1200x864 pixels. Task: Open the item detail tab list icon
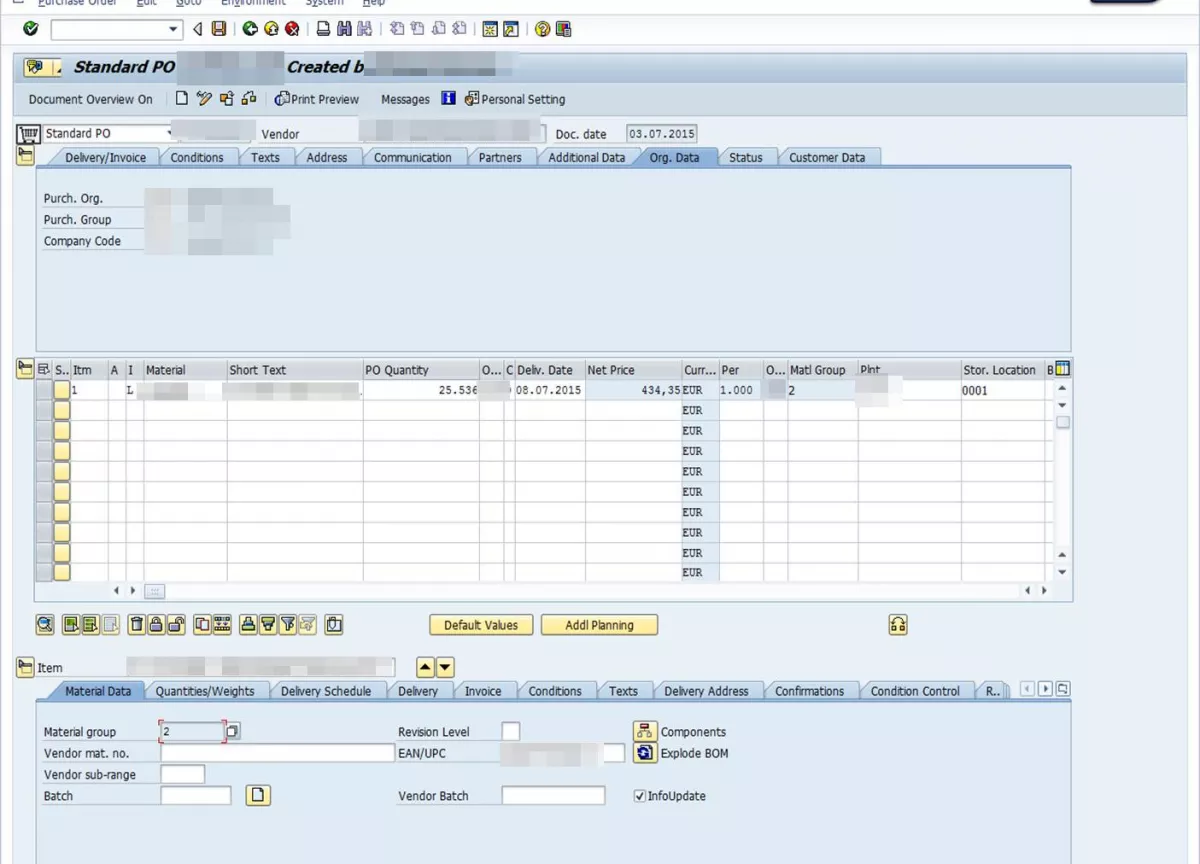coord(1063,689)
